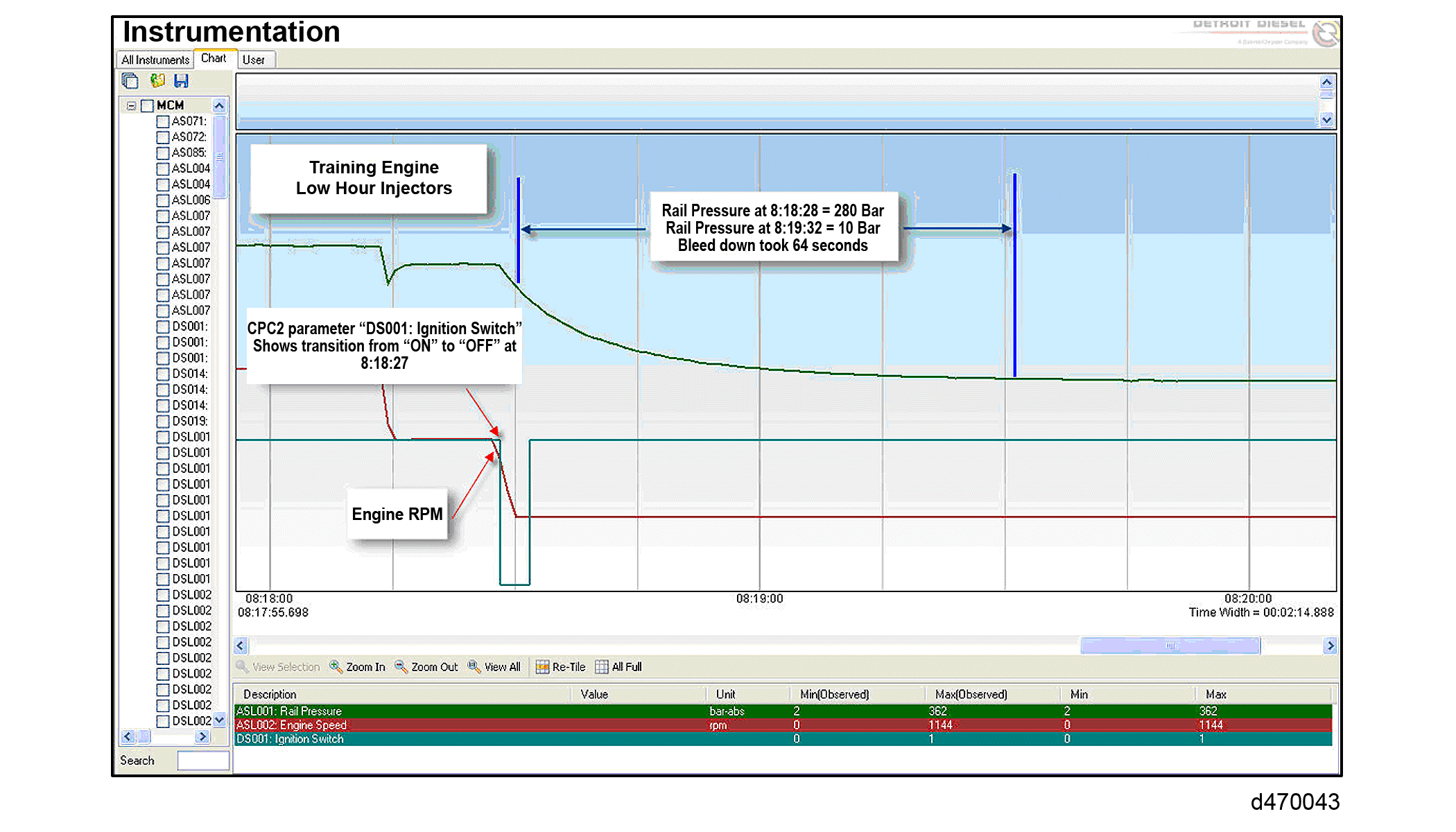
Task: Click the stacked windows copy icon
Action: point(130,81)
